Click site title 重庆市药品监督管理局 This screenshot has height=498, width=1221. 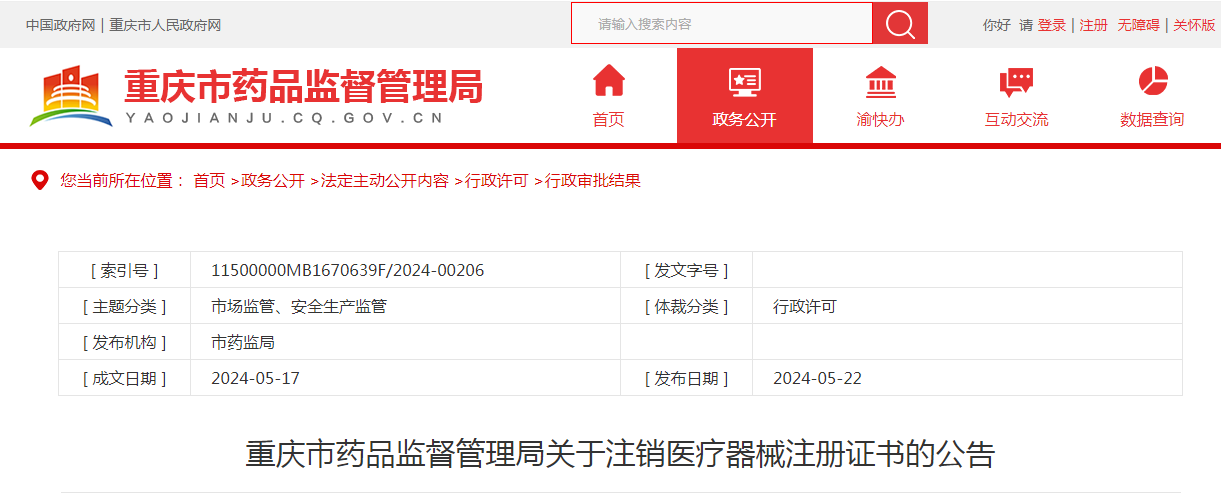pyautogui.click(x=303, y=88)
